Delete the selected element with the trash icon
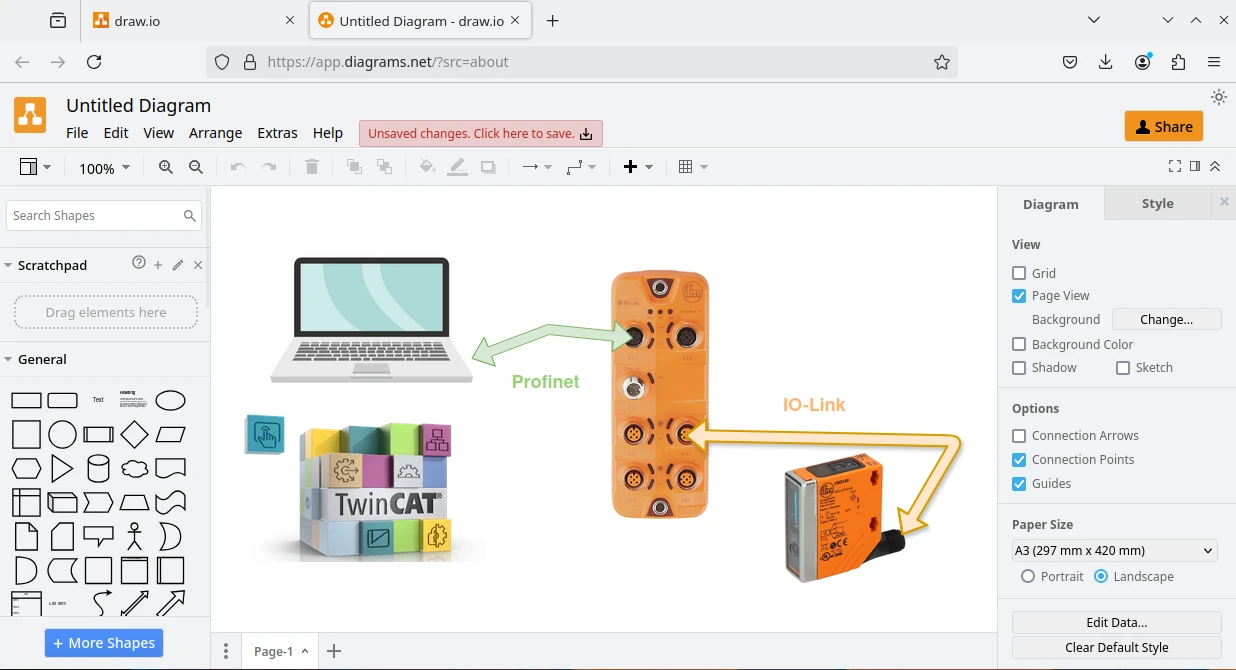 312,167
